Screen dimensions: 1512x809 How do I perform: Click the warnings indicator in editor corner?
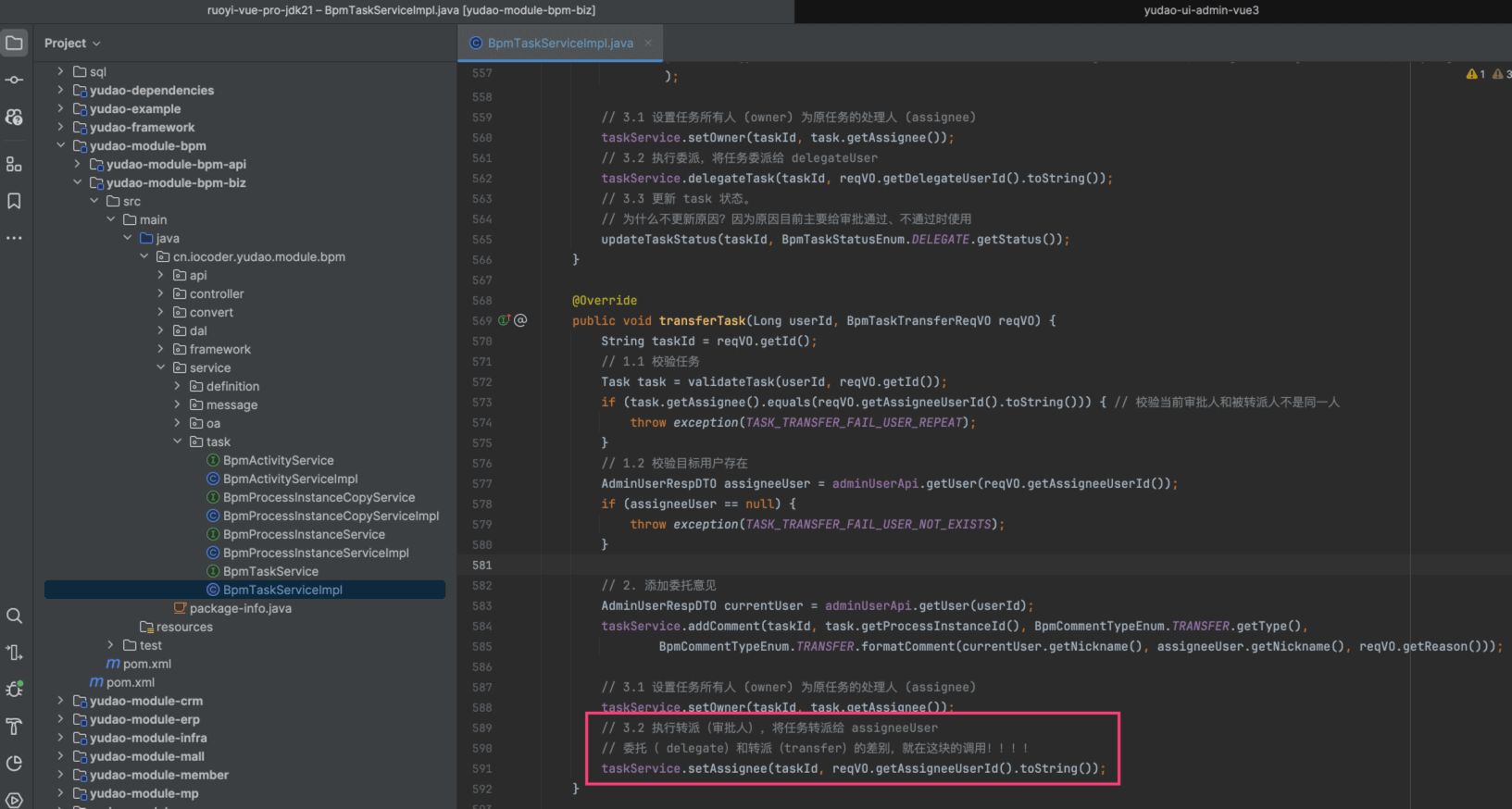[1475, 74]
